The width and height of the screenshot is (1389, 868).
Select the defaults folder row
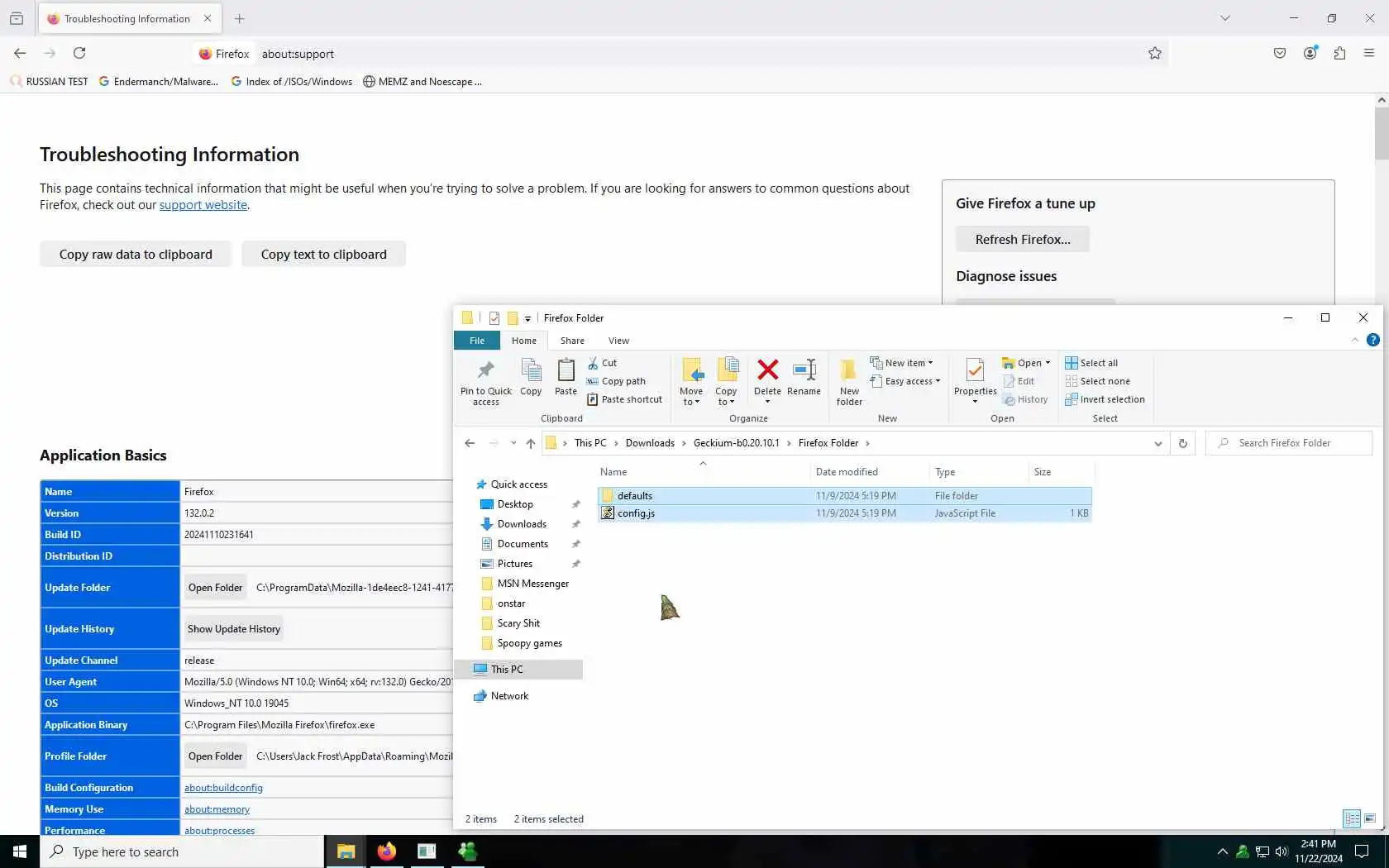845,496
